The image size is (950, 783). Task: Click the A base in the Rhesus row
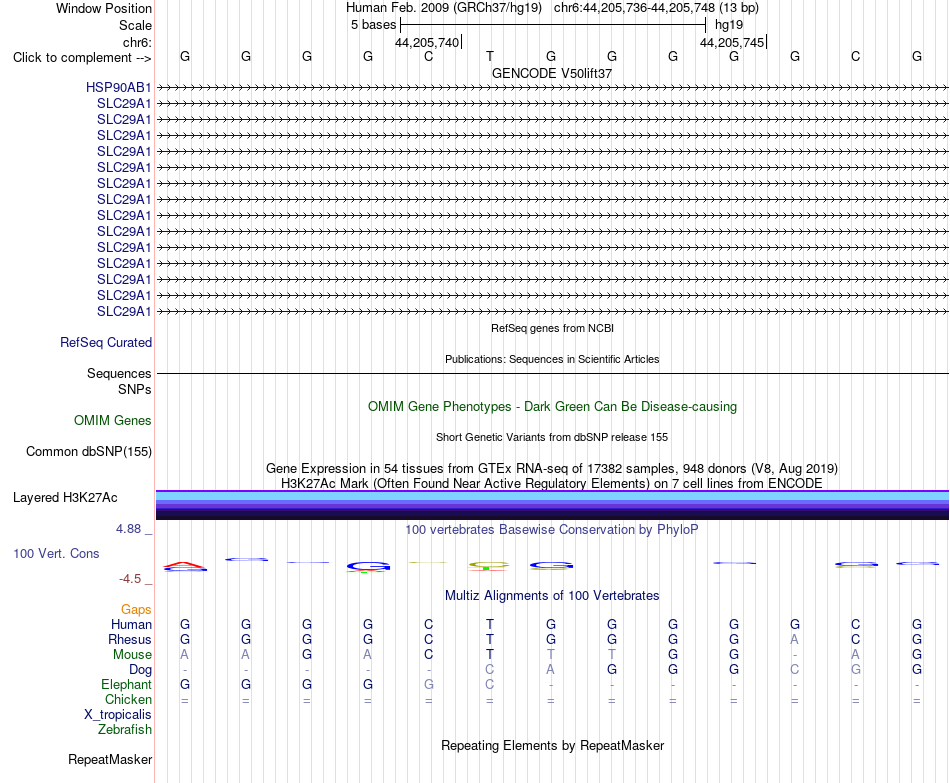click(x=794, y=639)
